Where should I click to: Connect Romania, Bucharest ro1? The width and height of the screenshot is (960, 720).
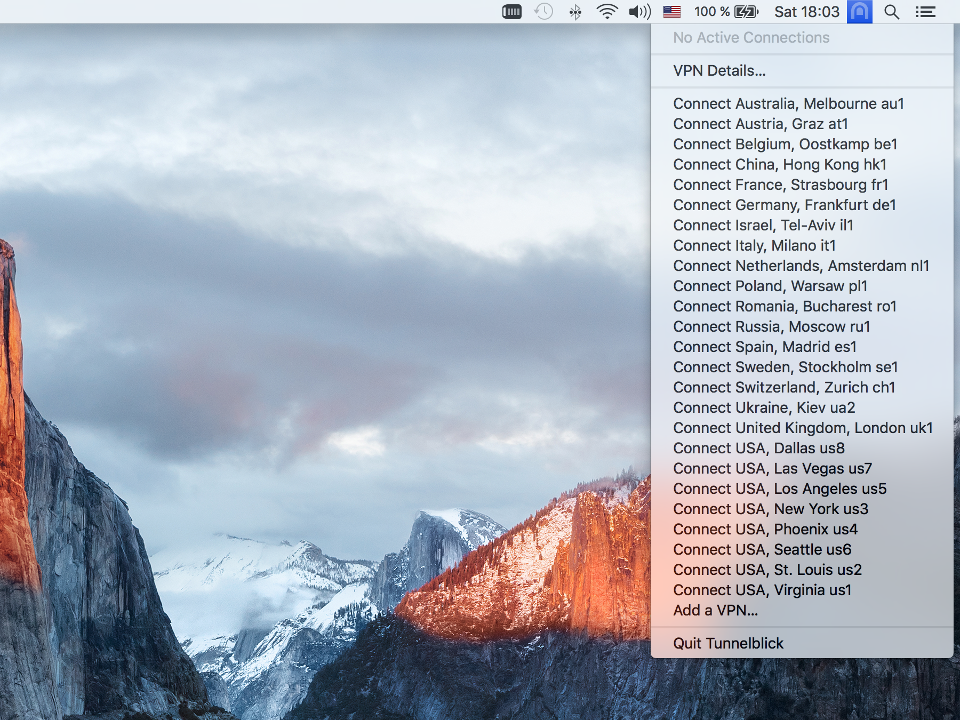802,306
